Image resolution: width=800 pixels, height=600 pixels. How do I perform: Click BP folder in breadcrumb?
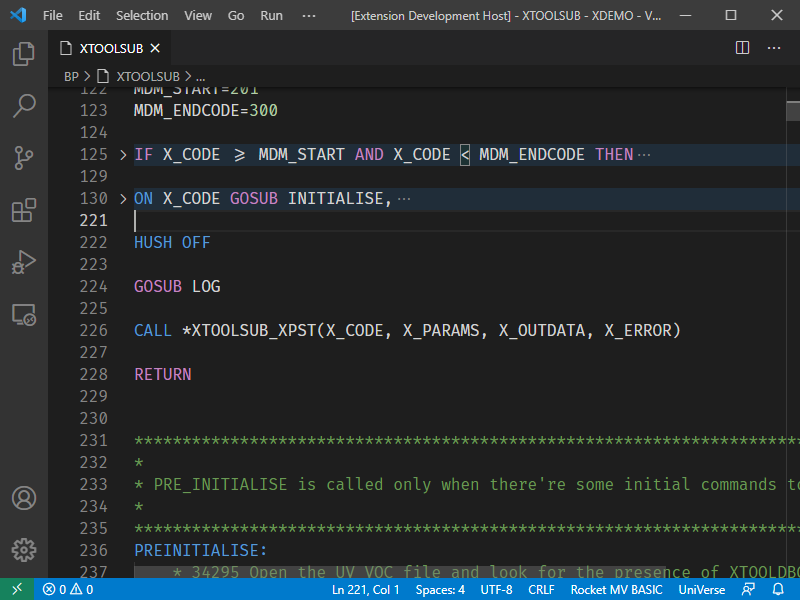(x=71, y=77)
